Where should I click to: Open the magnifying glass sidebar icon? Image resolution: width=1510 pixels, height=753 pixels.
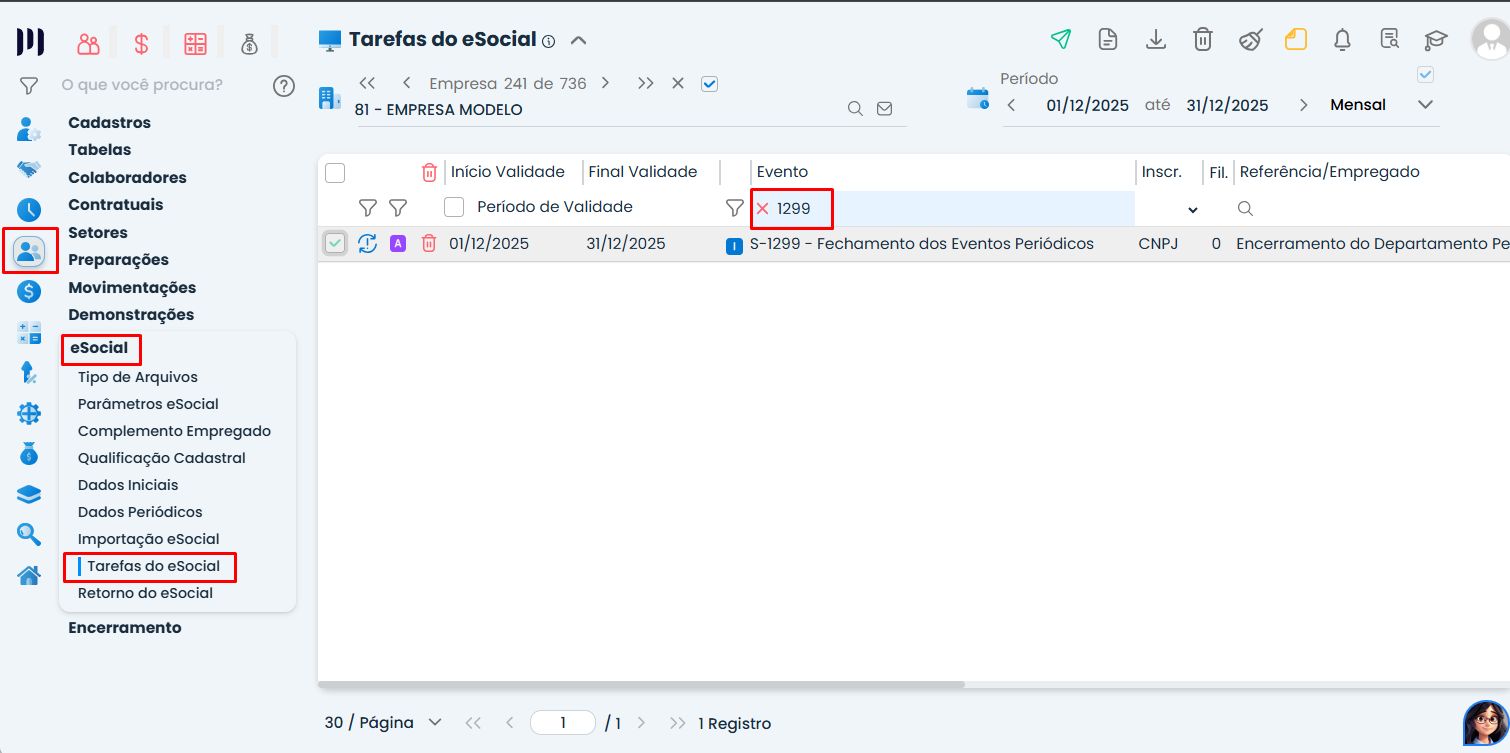[x=29, y=534]
